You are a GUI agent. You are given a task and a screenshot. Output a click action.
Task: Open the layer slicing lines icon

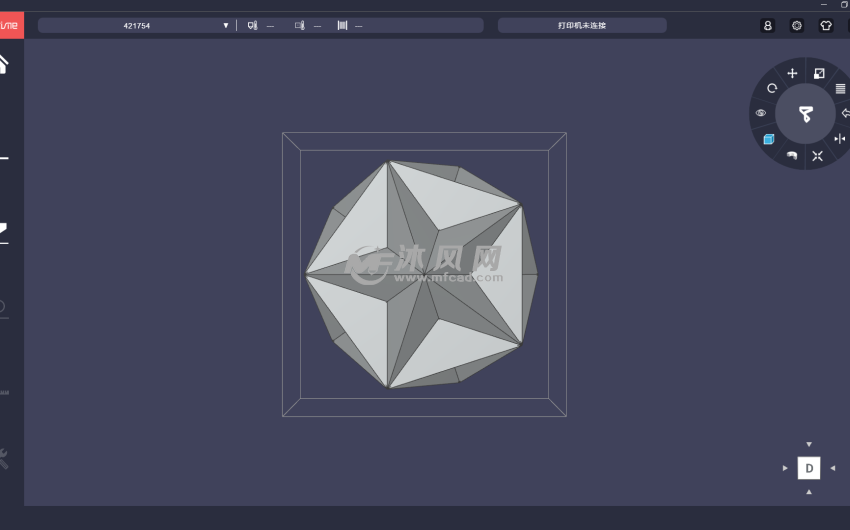point(840,89)
